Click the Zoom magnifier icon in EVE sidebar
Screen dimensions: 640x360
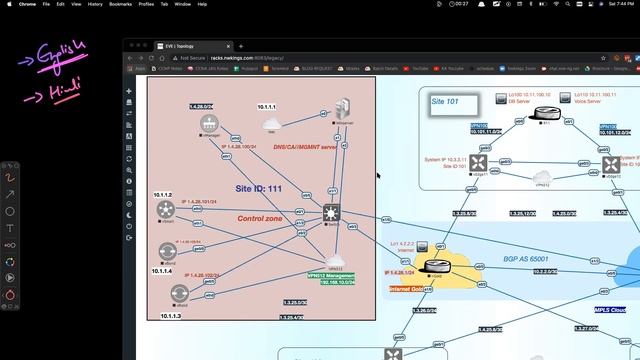click(x=129, y=170)
